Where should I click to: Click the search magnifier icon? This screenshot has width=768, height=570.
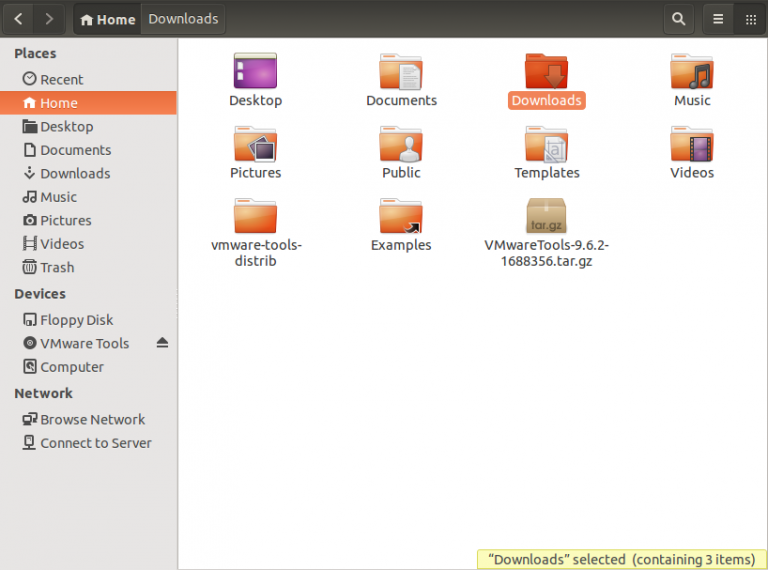(679, 19)
